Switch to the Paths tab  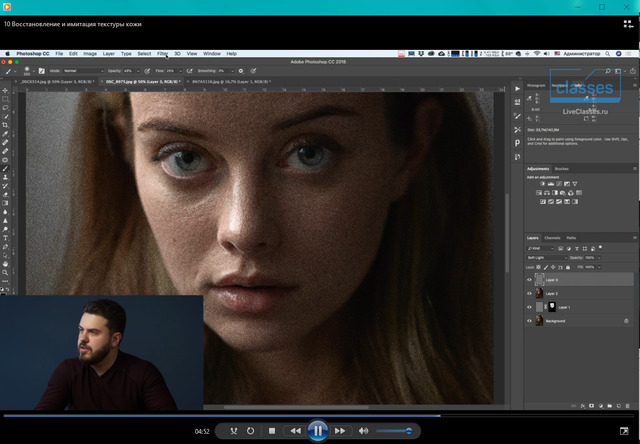point(571,237)
